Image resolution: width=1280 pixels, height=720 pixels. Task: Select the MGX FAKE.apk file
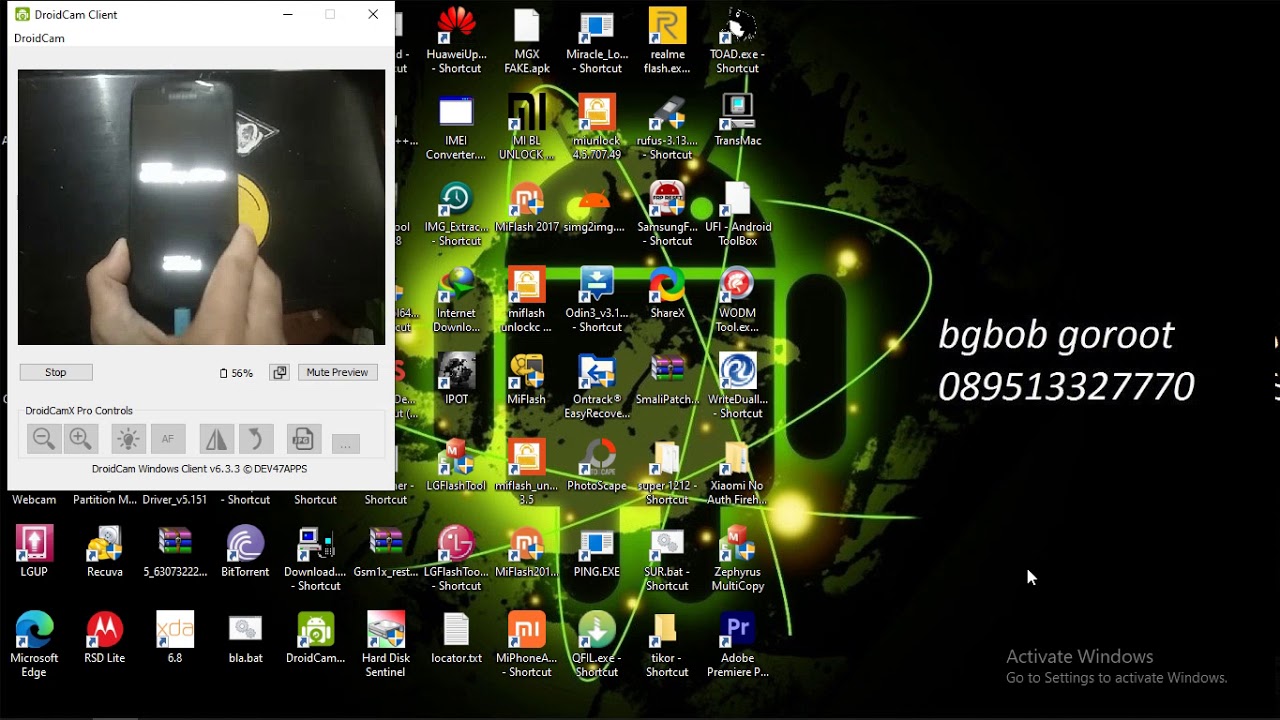pos(527,41)
